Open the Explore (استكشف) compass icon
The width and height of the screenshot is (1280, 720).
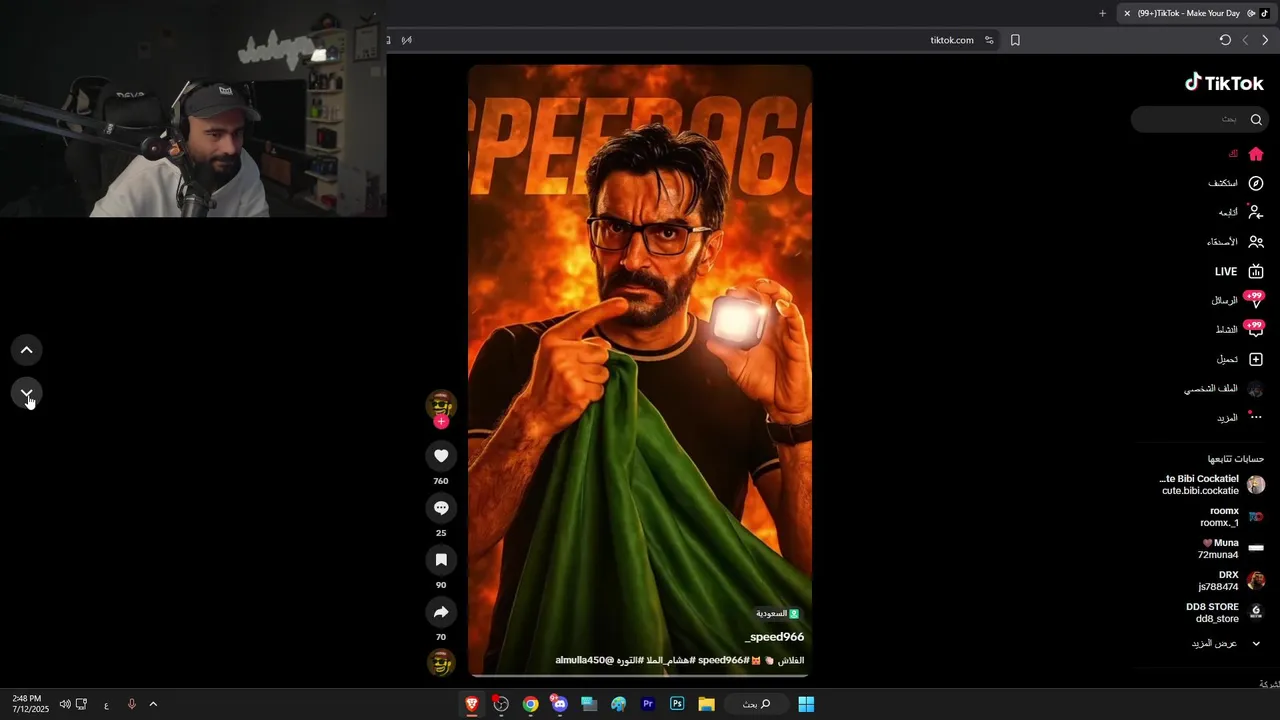point(1256,183)
